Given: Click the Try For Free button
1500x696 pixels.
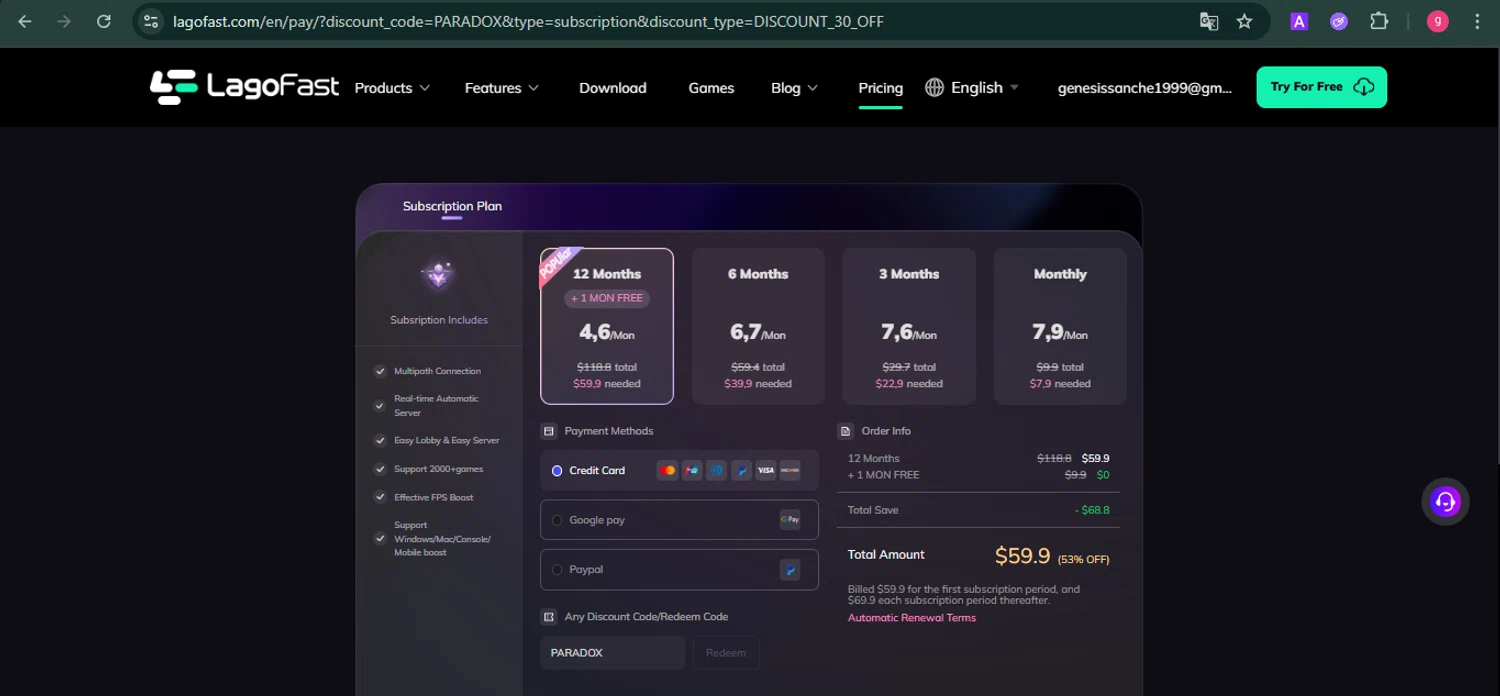Looking at the screenshot, I should [1321, 87].
